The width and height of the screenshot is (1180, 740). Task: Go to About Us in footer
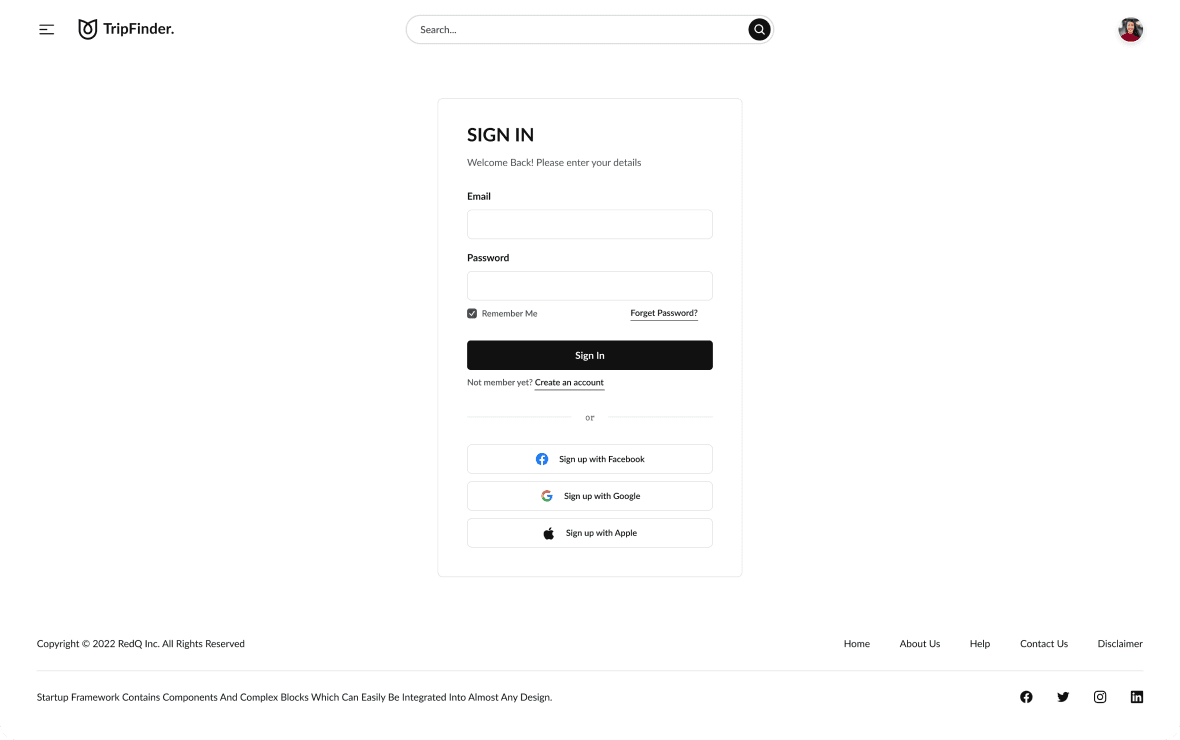[920, 644]
